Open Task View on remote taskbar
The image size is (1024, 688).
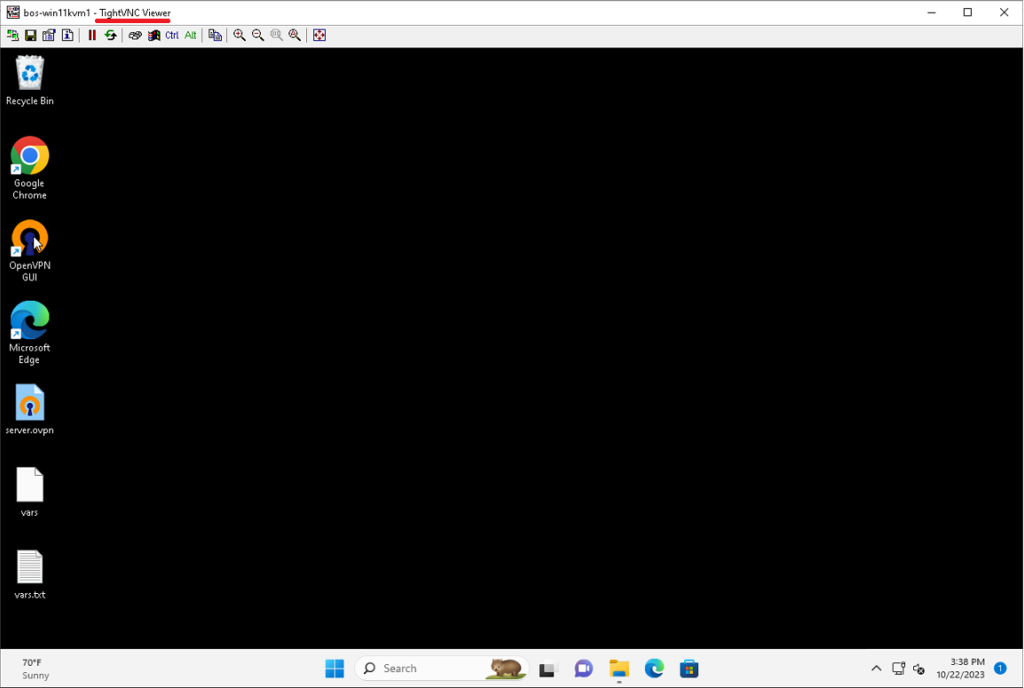click(547, 668)
